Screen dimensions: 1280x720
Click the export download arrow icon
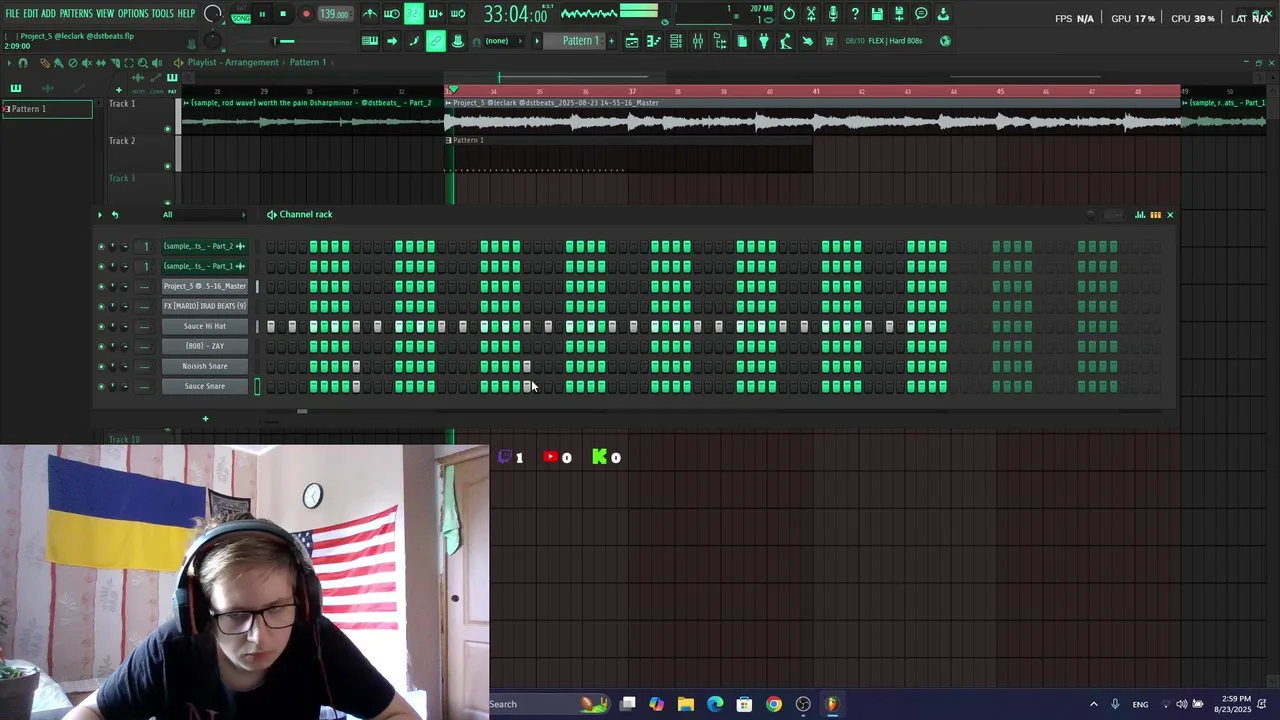tap(943, 14)
